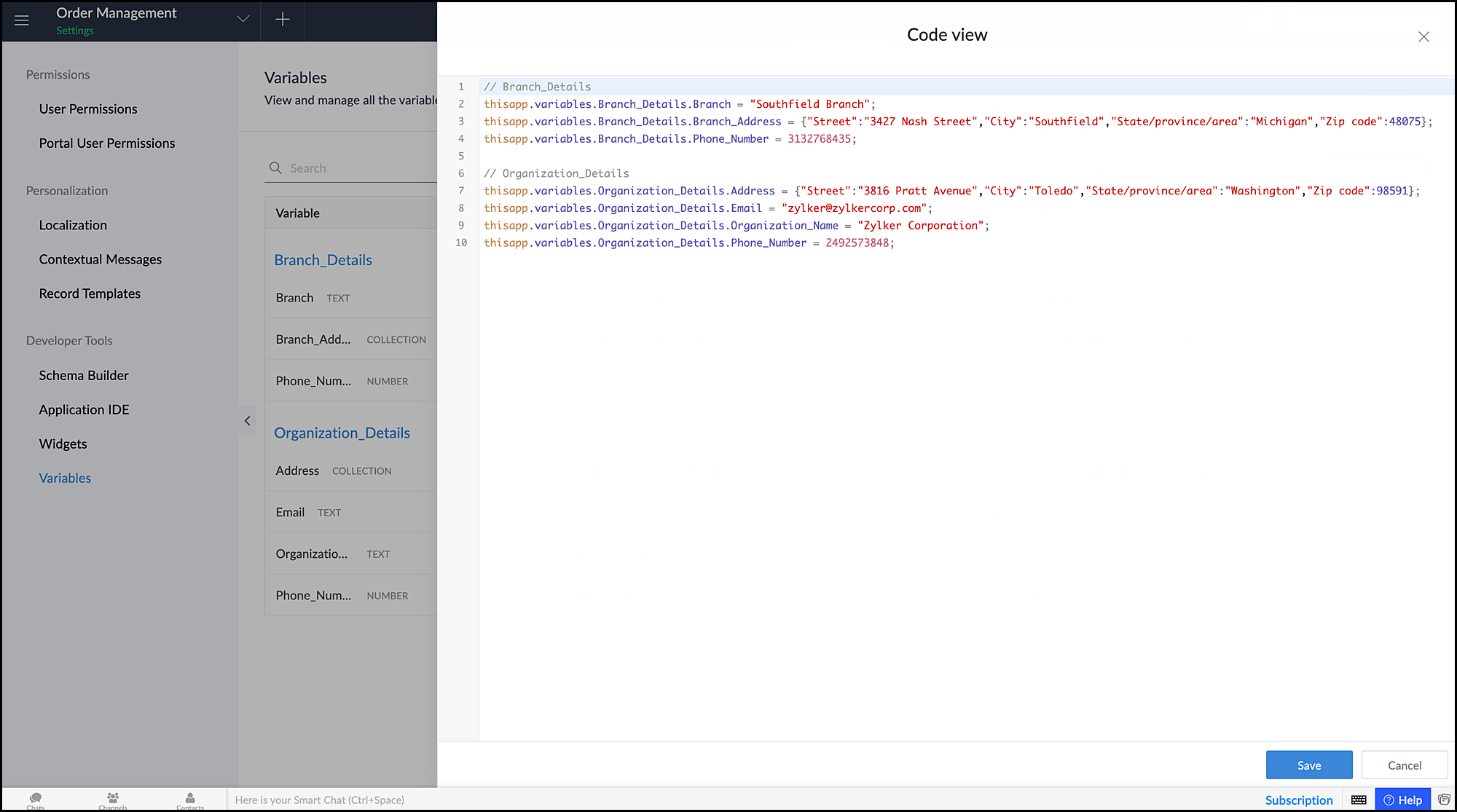Collapse the settings sidebar with the arrow
The image size is (1457, 812).
pos(248,421)
